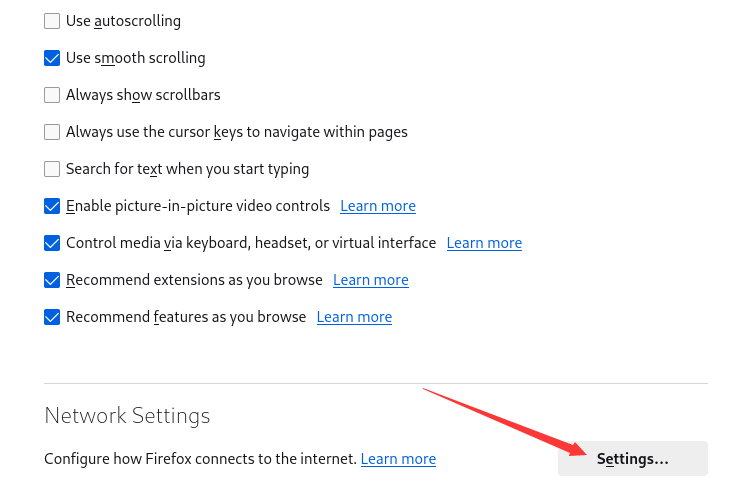Open Learn more about Firefox internet connection
Viewport: 750px width, 490px height.
(398, 459)
